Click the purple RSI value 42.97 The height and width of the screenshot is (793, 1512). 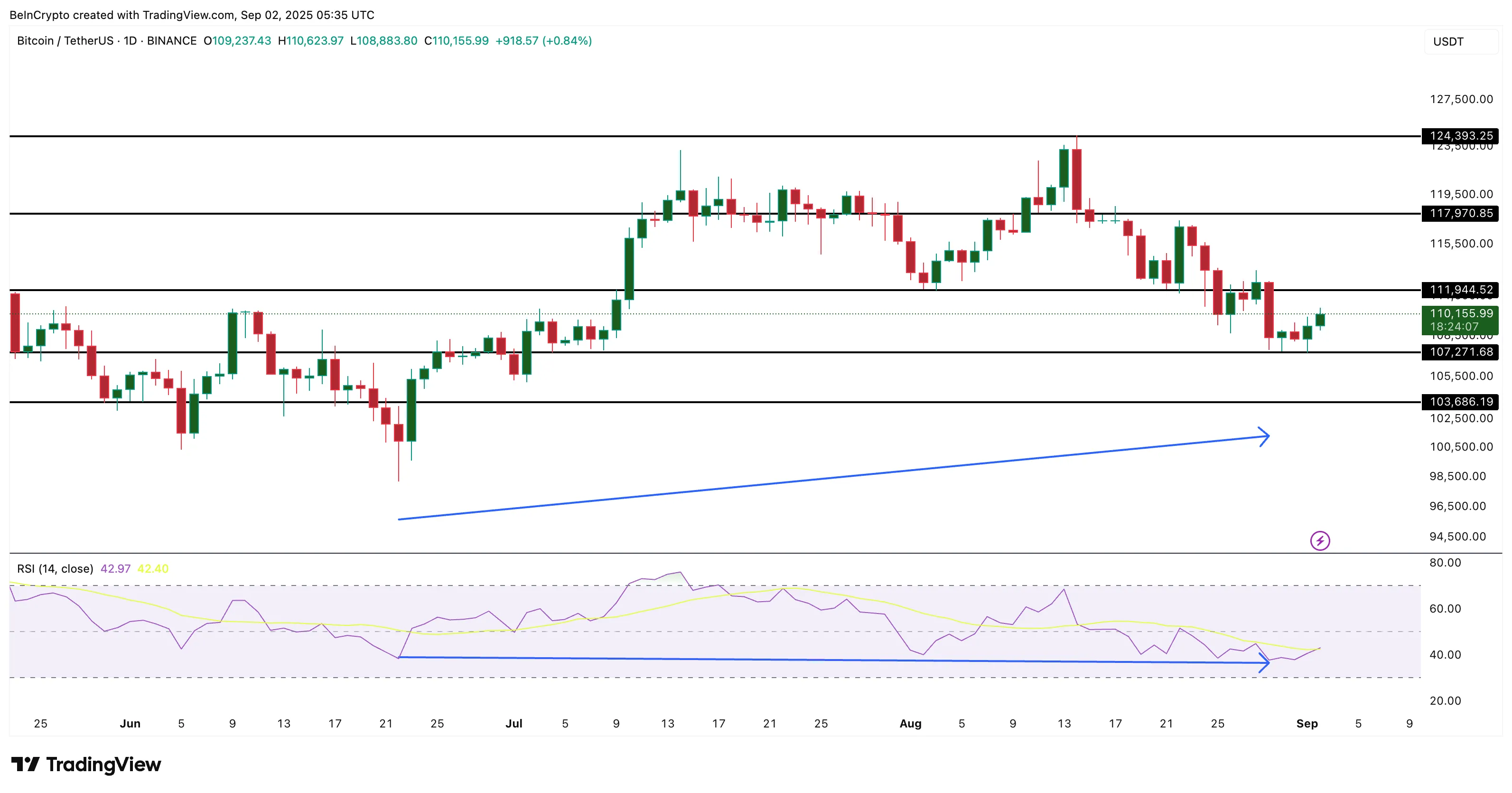click(115, 568)
